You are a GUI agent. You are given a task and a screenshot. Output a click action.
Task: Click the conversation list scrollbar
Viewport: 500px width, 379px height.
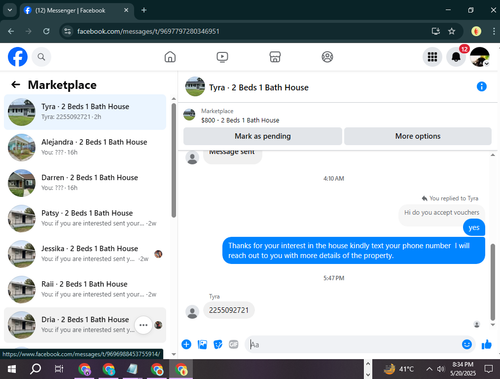click(x=174, y=160)
